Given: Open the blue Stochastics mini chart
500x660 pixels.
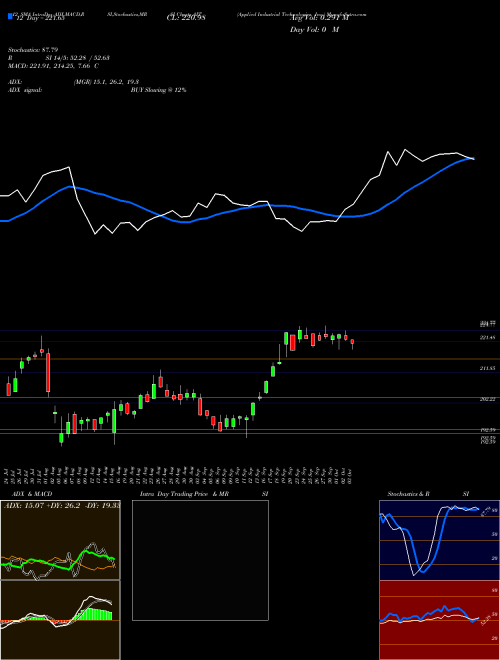Looking at the screenshot, I should coord(439,540).
